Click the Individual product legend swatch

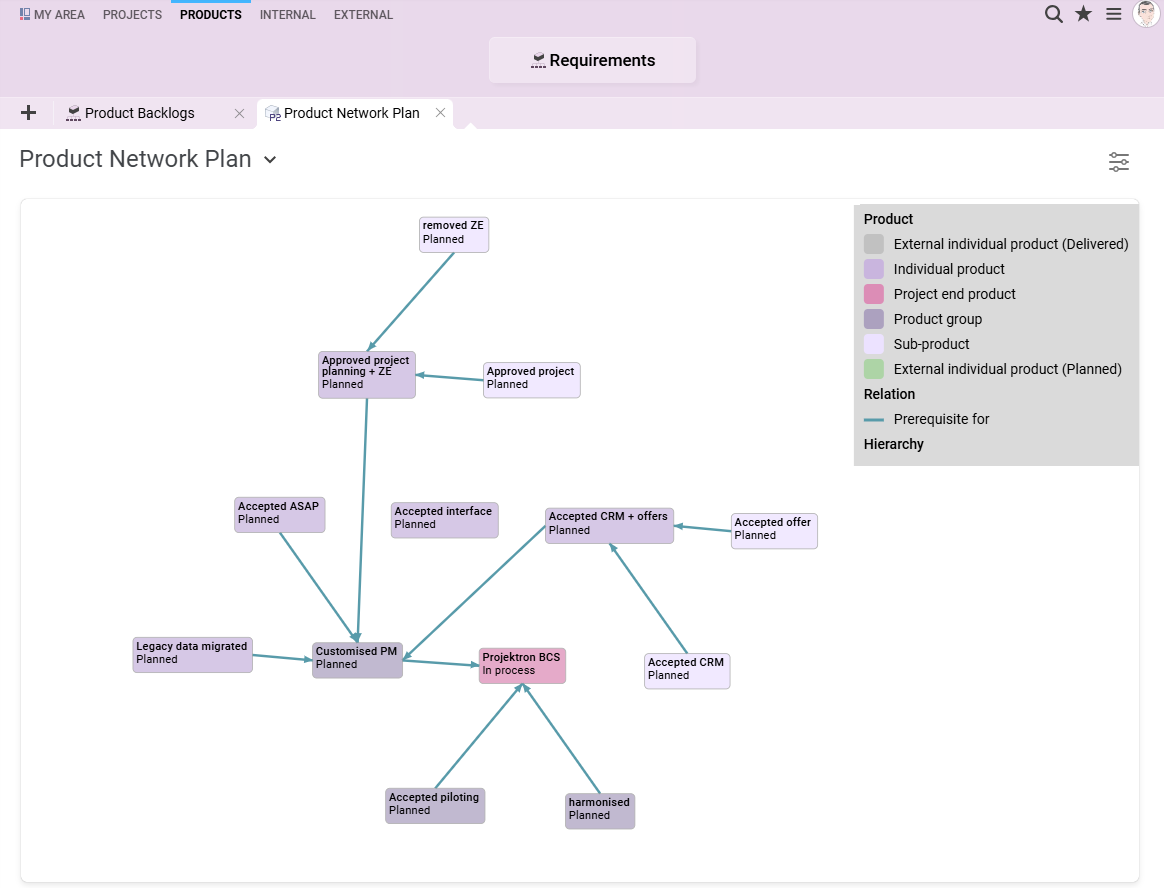874,270
